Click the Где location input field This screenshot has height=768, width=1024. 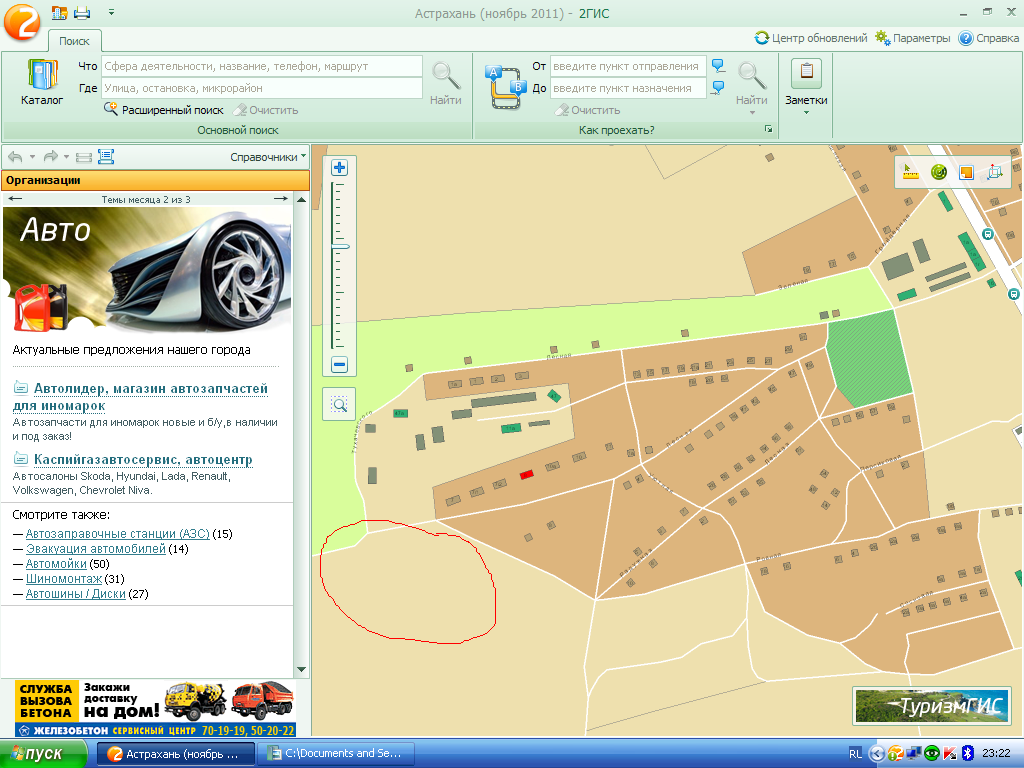pyautogui.click(x=262, y=88)
